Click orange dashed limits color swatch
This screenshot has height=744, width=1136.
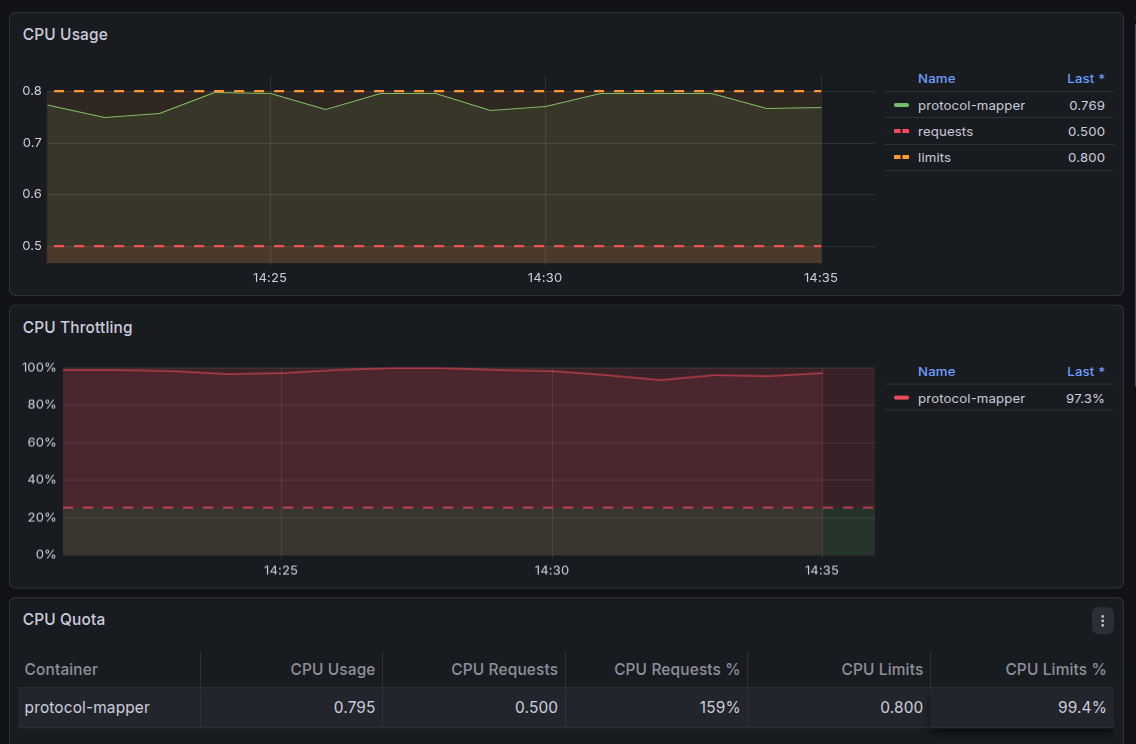901,158
